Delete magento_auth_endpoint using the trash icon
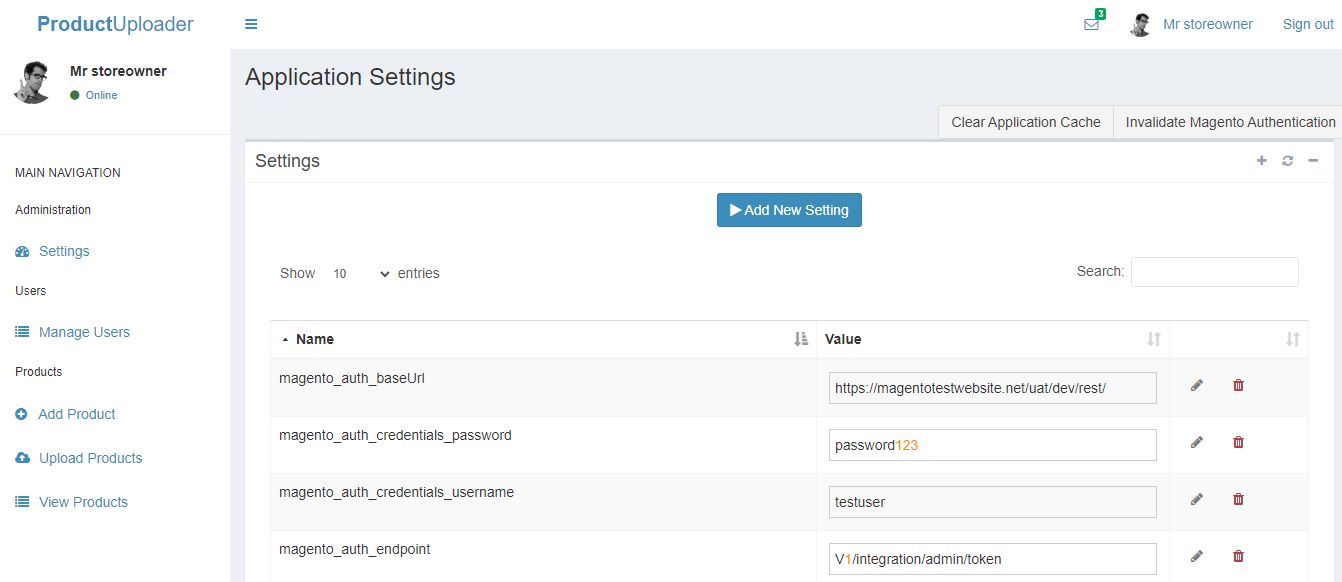 click(1238, 556)
